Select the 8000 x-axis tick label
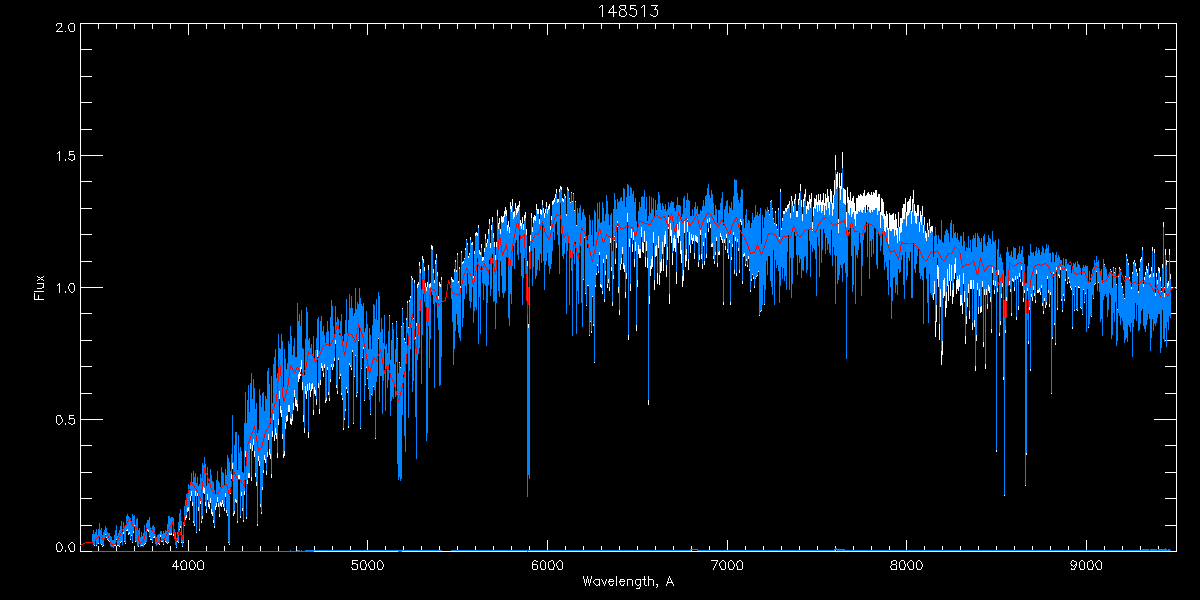Screen dimensions: 1200x600 [x=907, y=565]
